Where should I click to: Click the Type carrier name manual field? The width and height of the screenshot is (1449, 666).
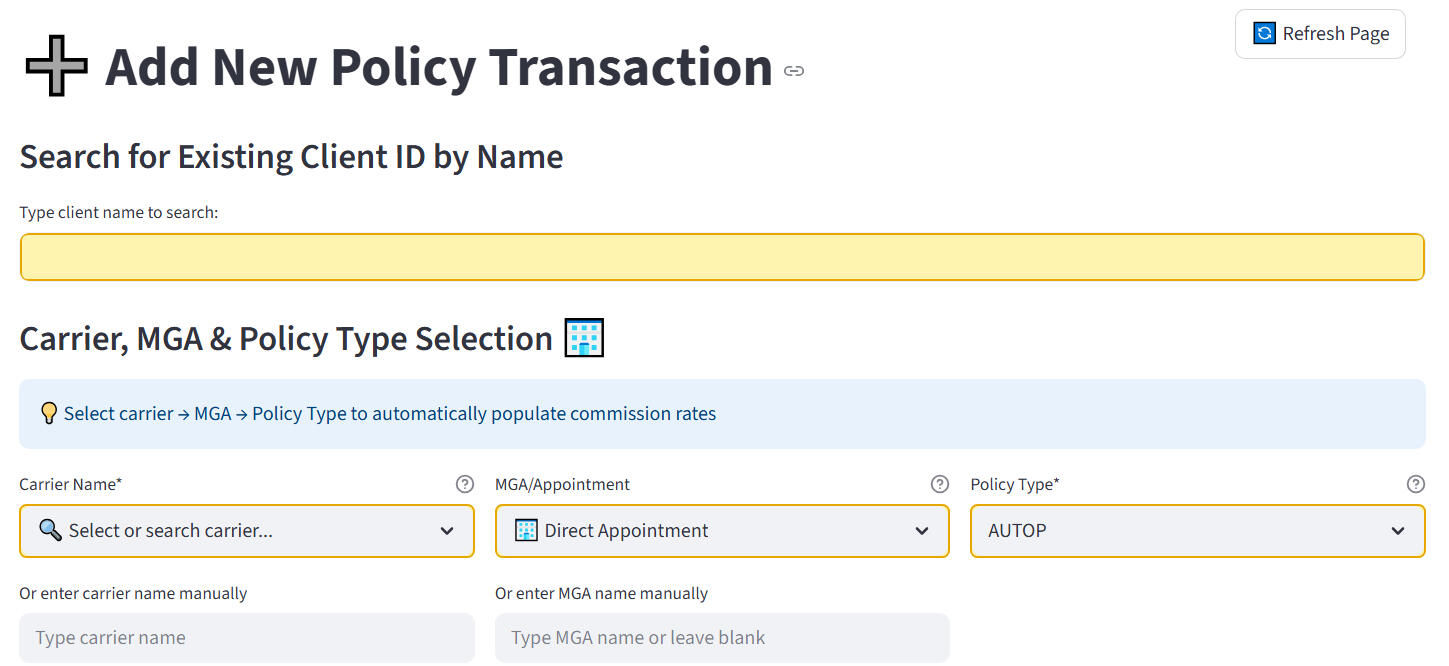(x=246, y=637)
